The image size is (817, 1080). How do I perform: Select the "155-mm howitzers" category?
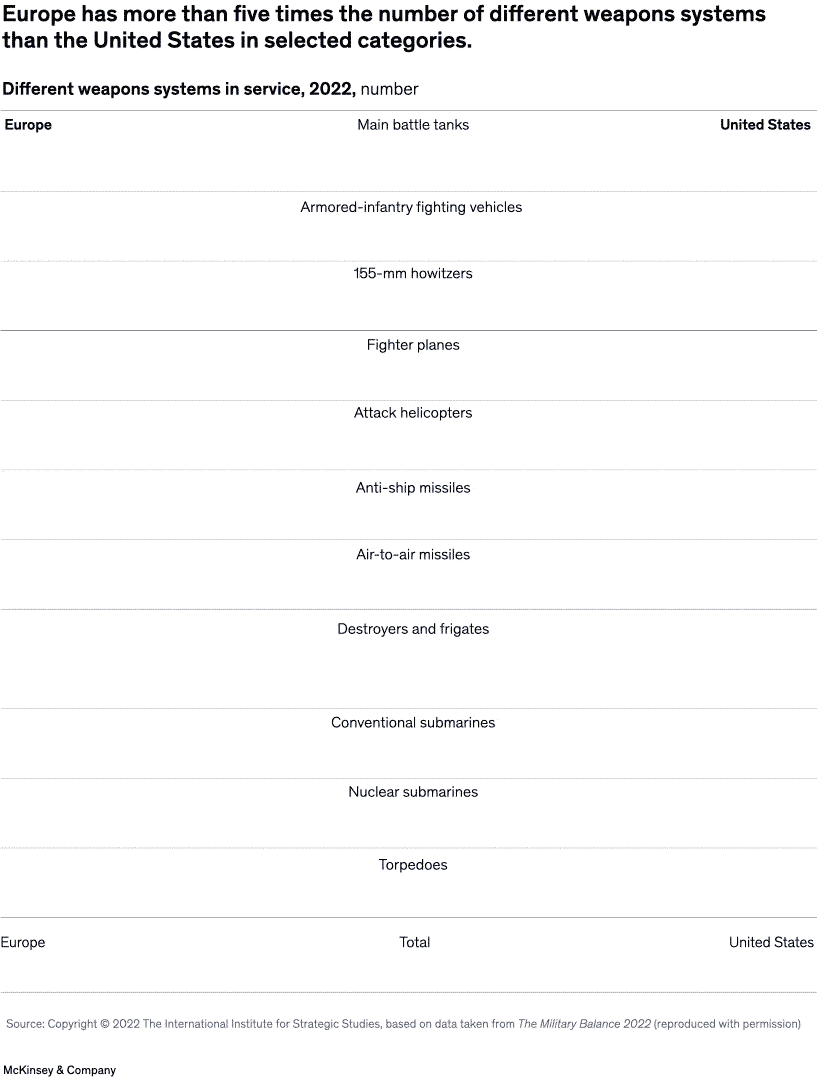413,273
